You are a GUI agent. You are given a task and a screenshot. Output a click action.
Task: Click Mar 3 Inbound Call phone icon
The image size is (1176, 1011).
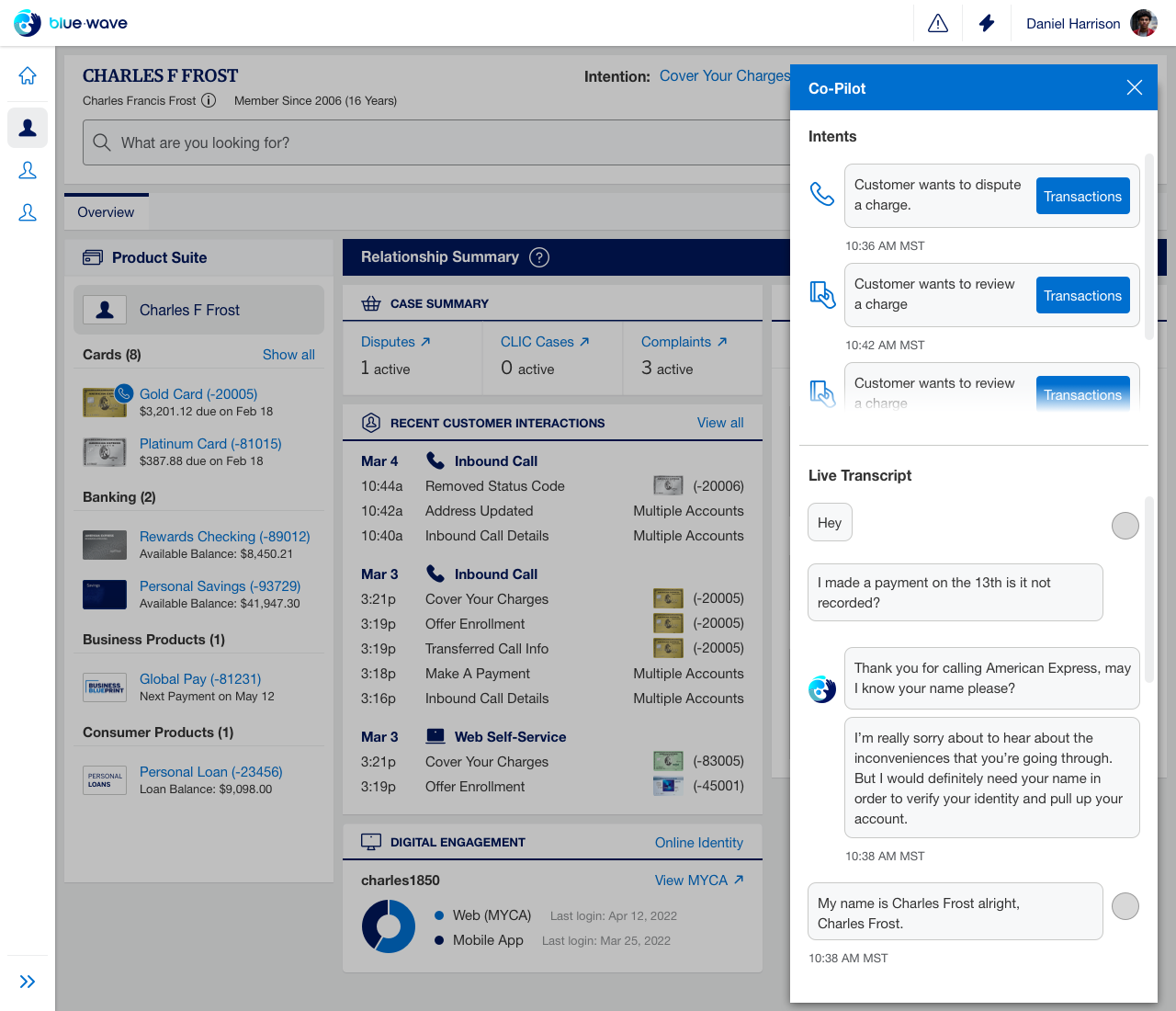coord(435,574)
